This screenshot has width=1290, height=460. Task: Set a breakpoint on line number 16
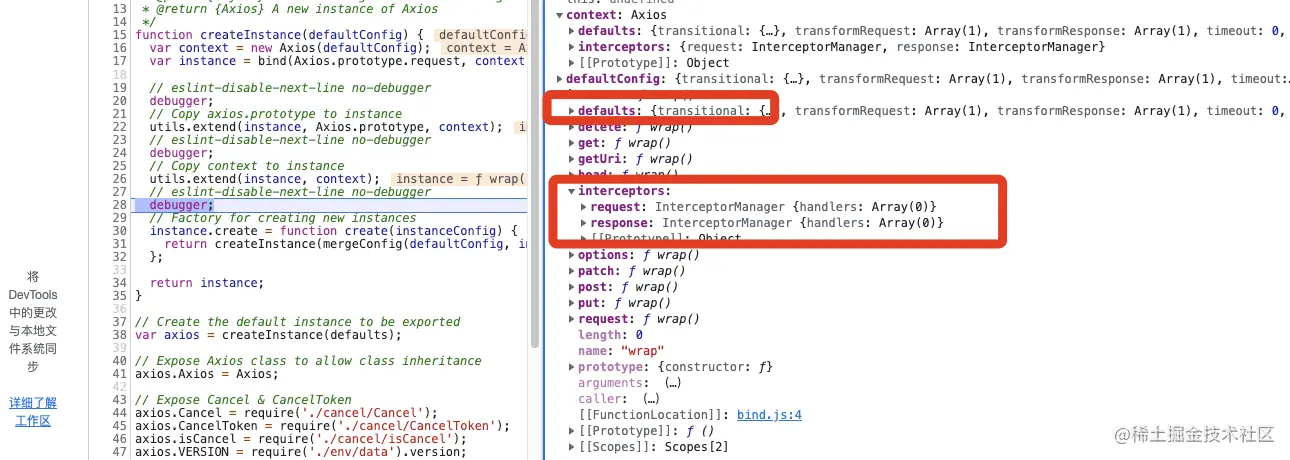pyautogui.click(x=119, y=48)
